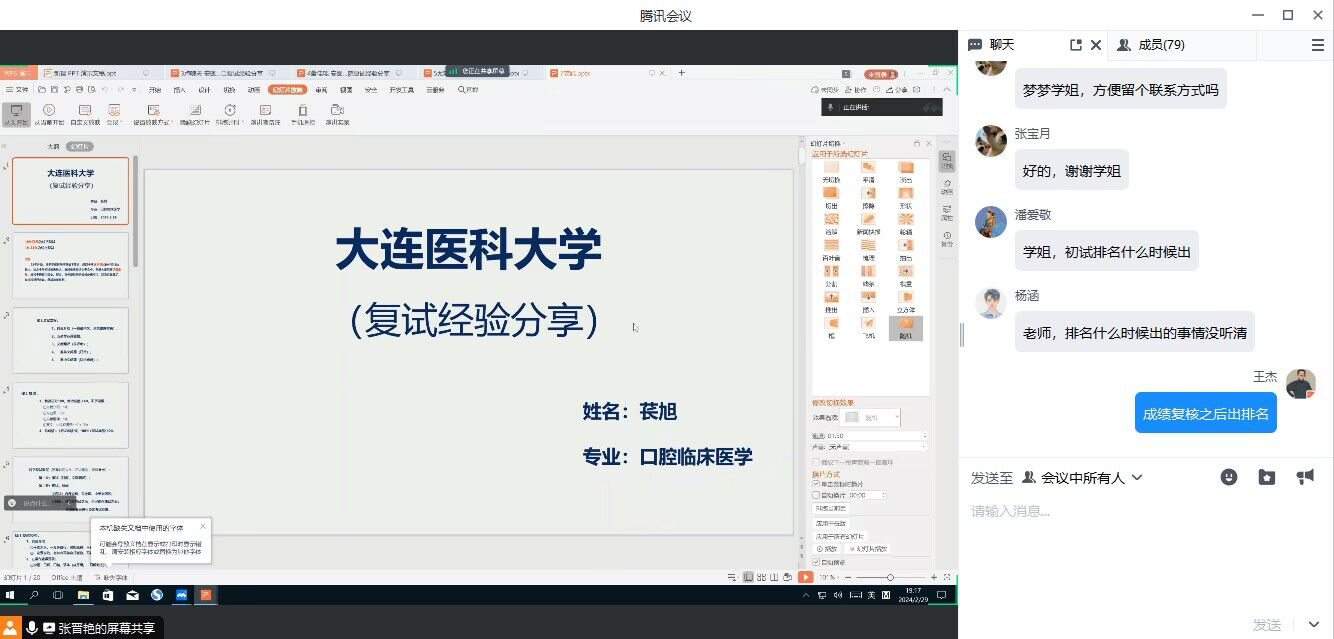Open the emoji picker in chat
Image resolution: width=1334 pixels, height=639 pixels.
click(x=1229, y=478)
